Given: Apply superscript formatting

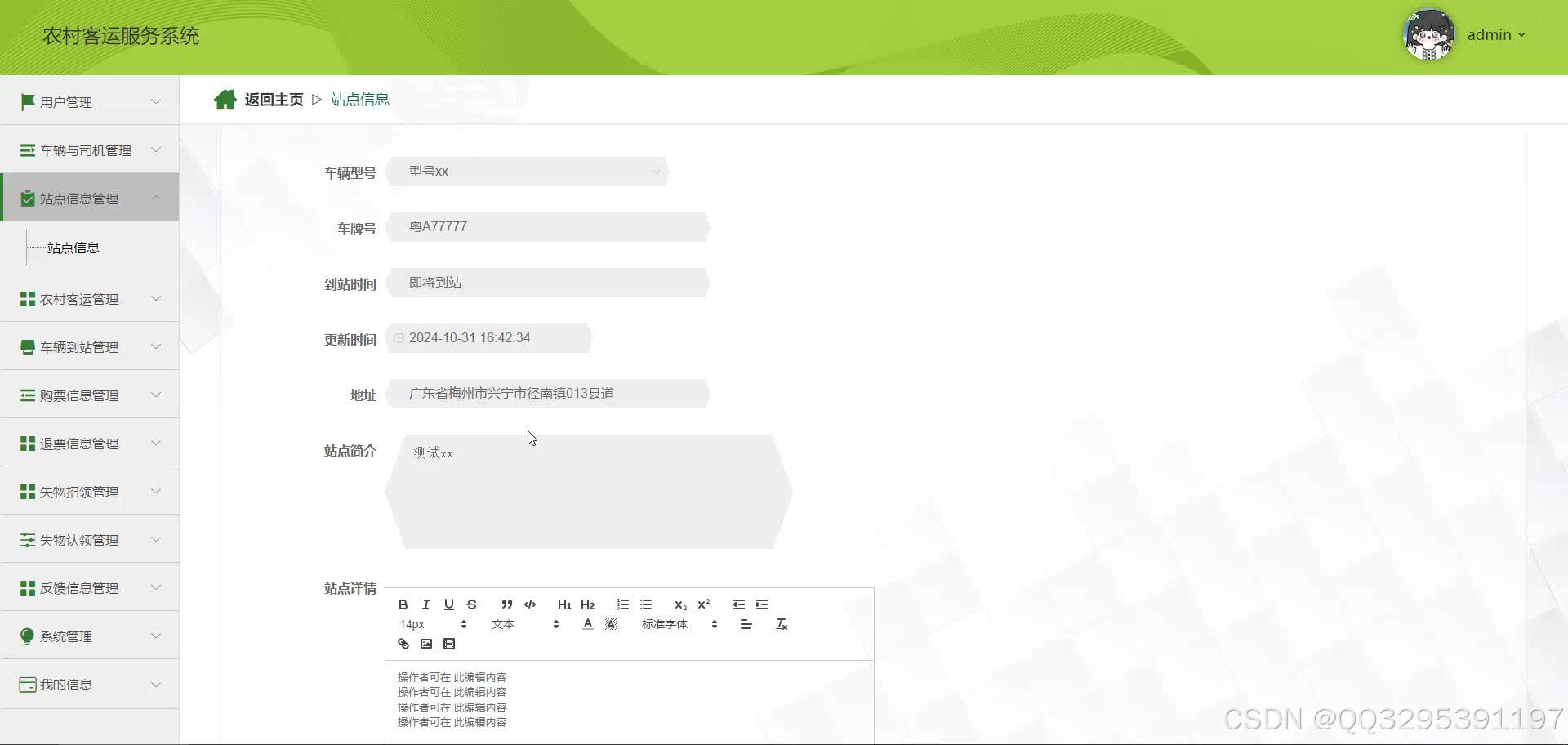Looking at the screenshot, I should point(703,604).
